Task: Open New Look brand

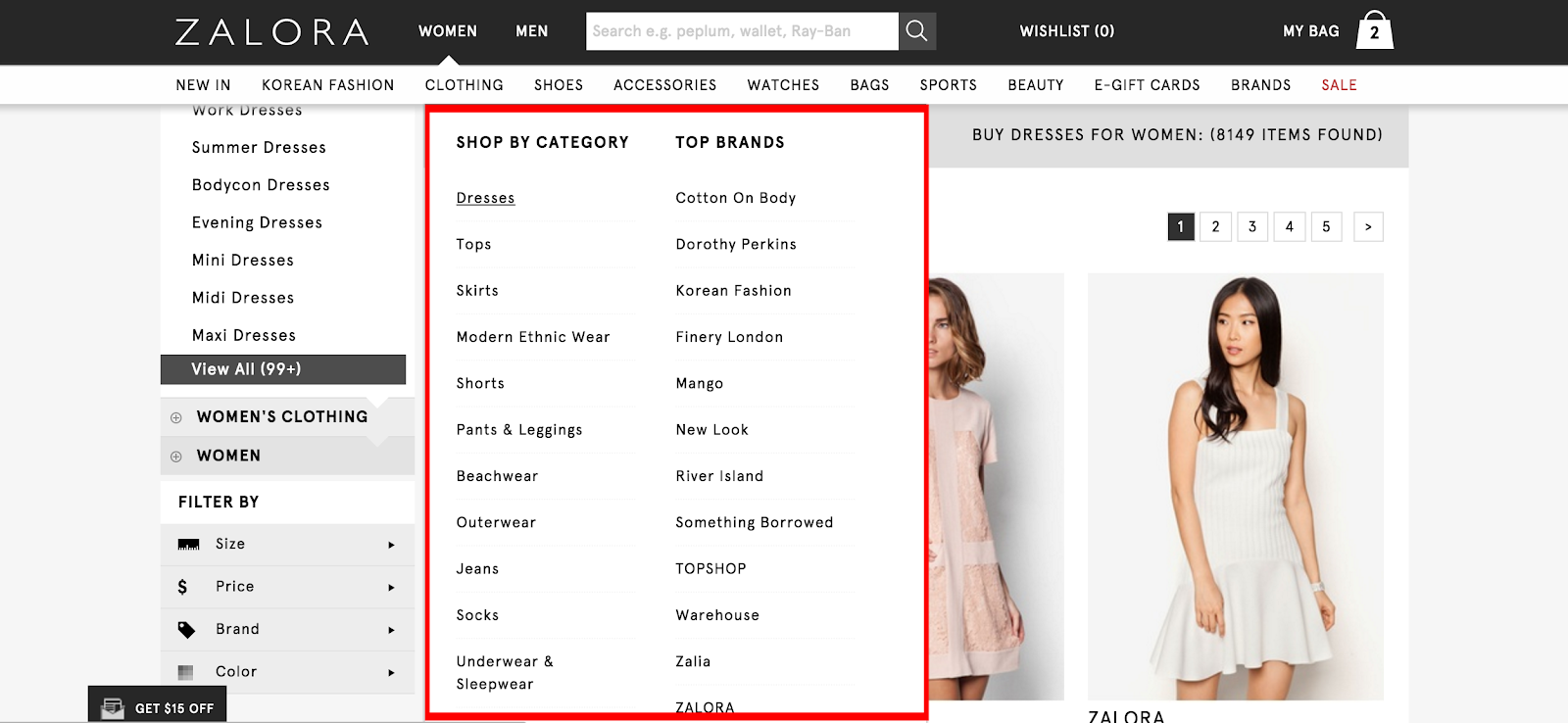Action: pyautogui.click(x=711, y=430)
